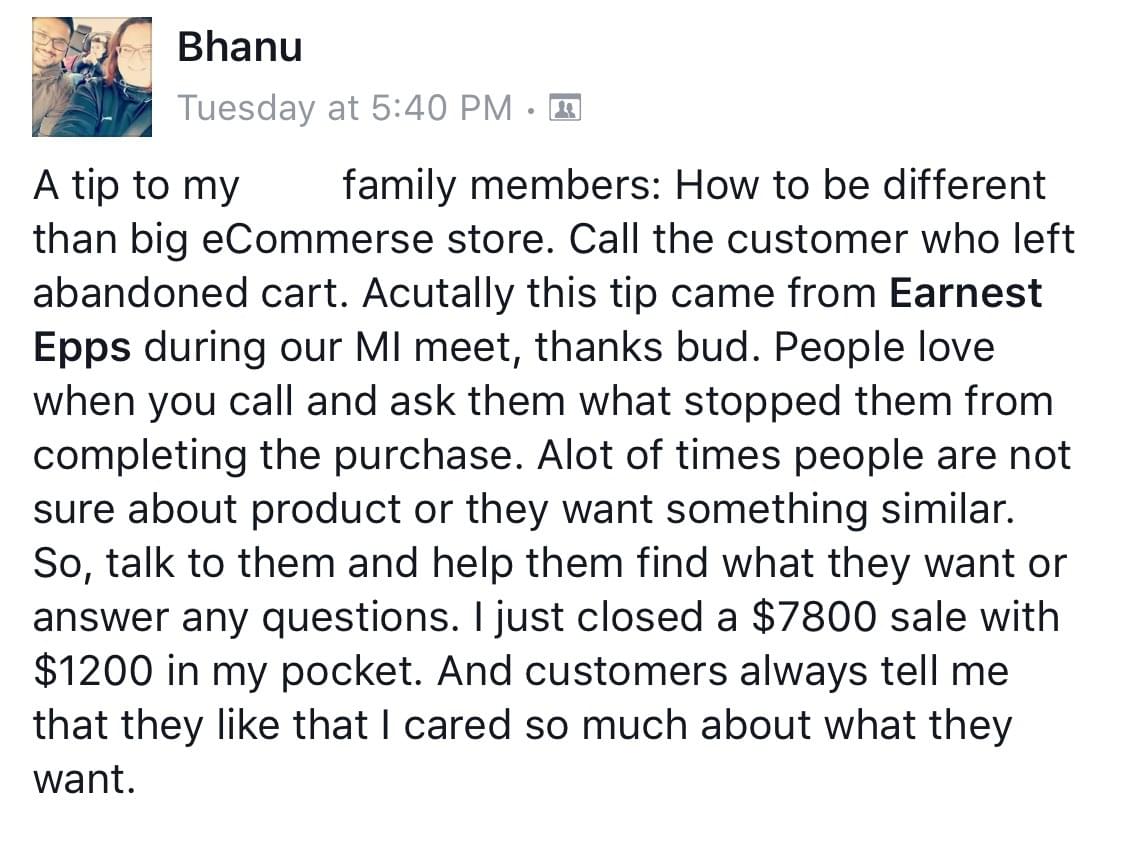Tap the bold Epps tagged surname

(x=82, y=347)
